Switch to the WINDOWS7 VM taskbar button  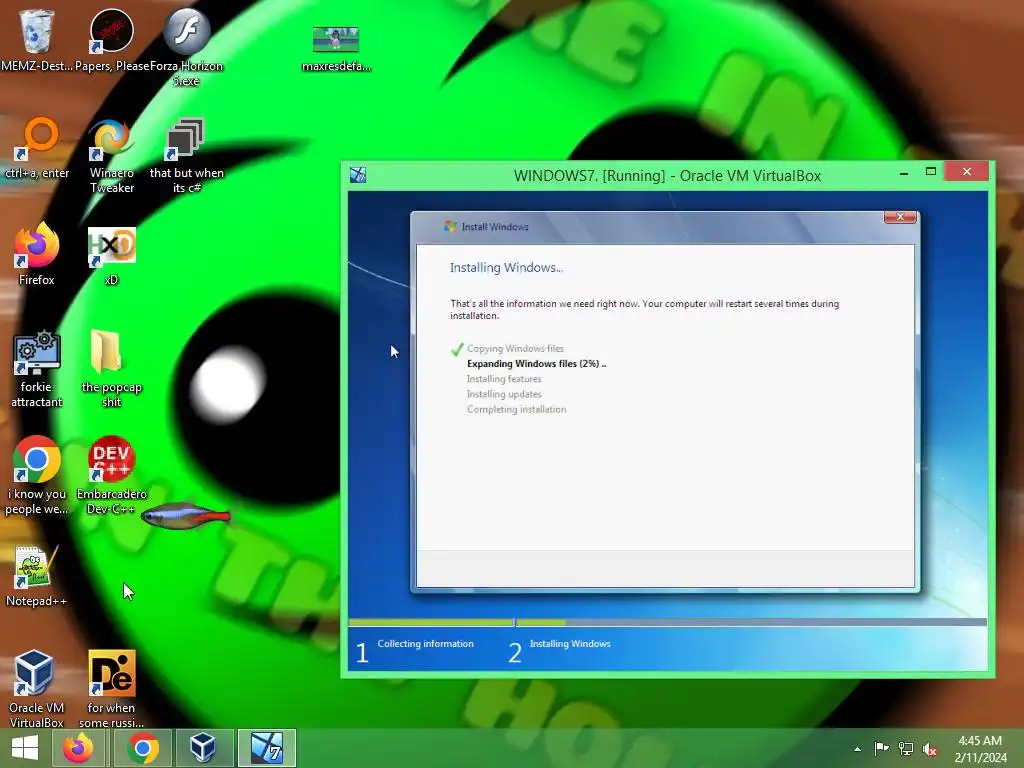pyautogui.click(x=266, y=748)
